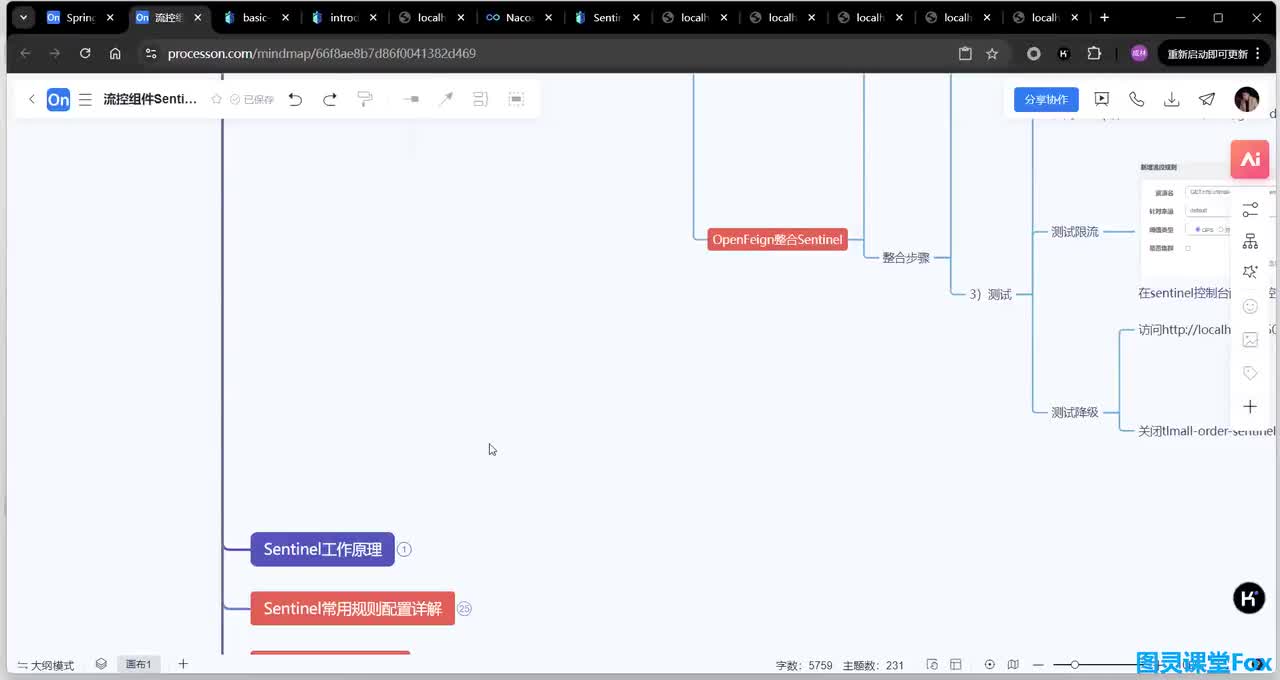
Task: Switch to the Spring browser tab
Action: click(80, 18)
